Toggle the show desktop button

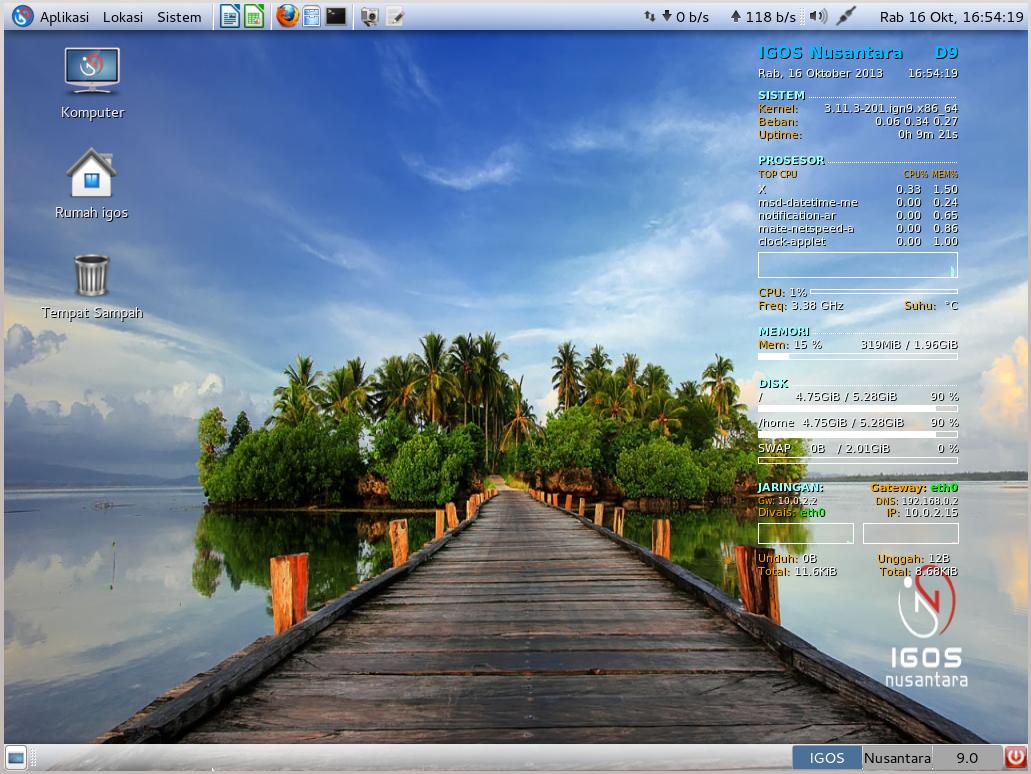click(x=16, y=758)
